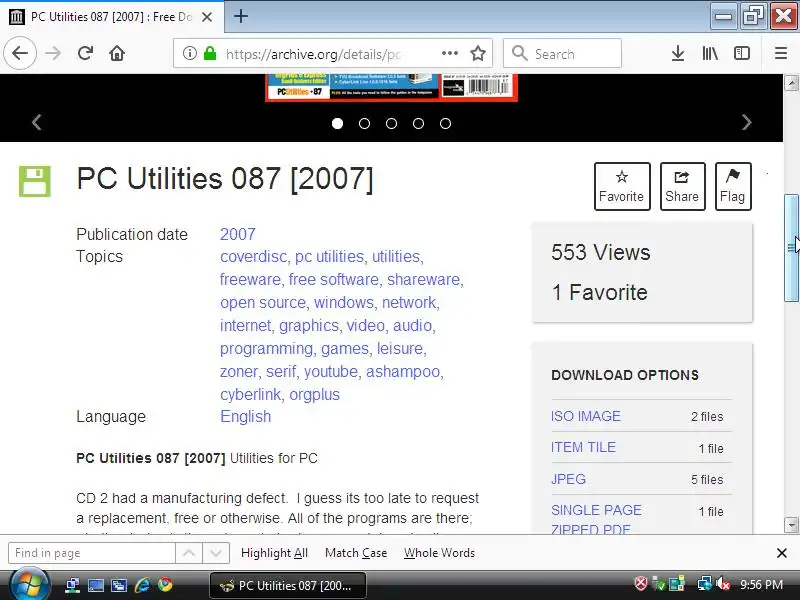Image resolution: width=800 pixels, height=600 pixels.
Task: Click the magazine cover thumbnail
Action: (x=391, y=87)
